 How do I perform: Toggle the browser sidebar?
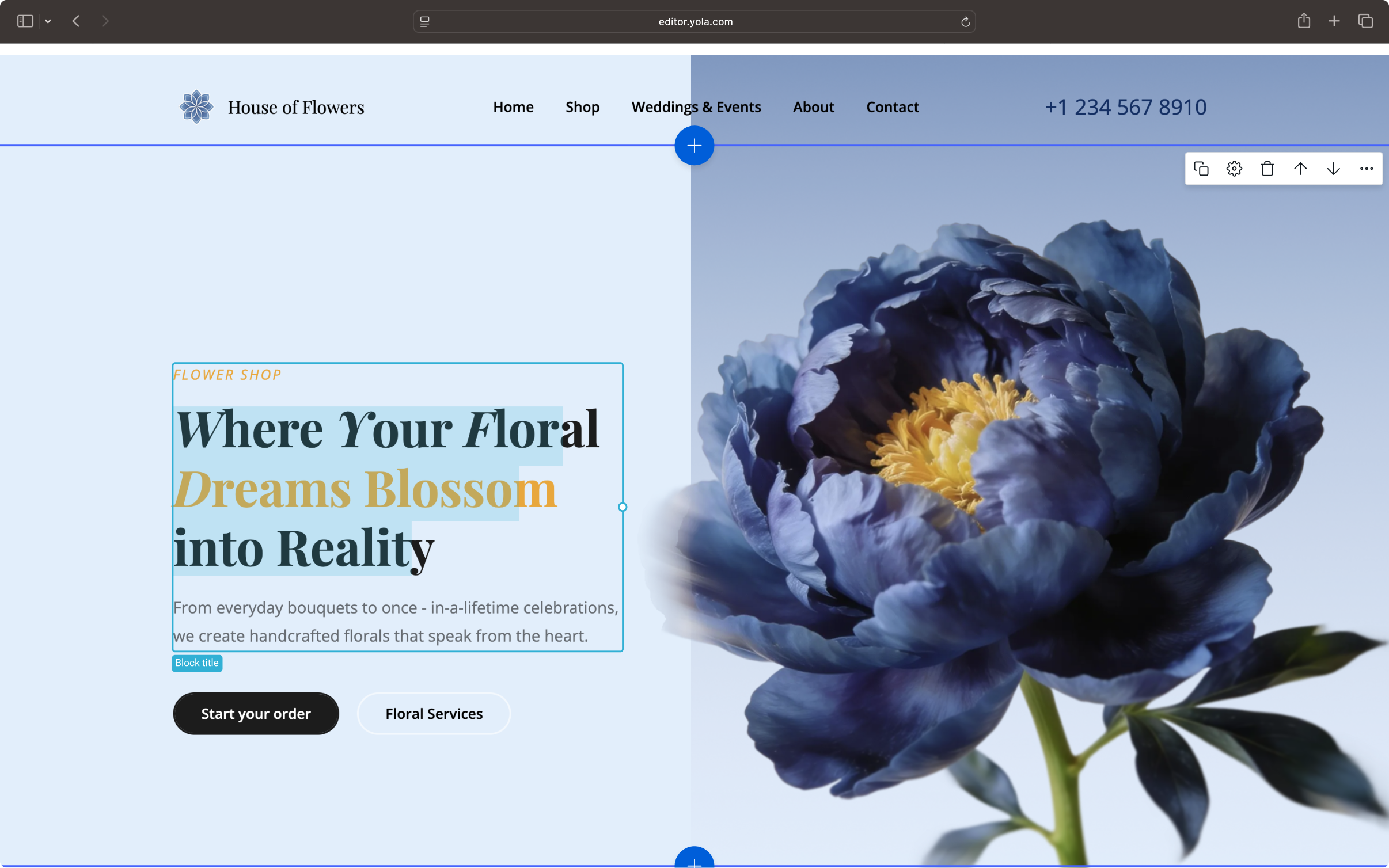pyautogui.click(x=25, y=21)
